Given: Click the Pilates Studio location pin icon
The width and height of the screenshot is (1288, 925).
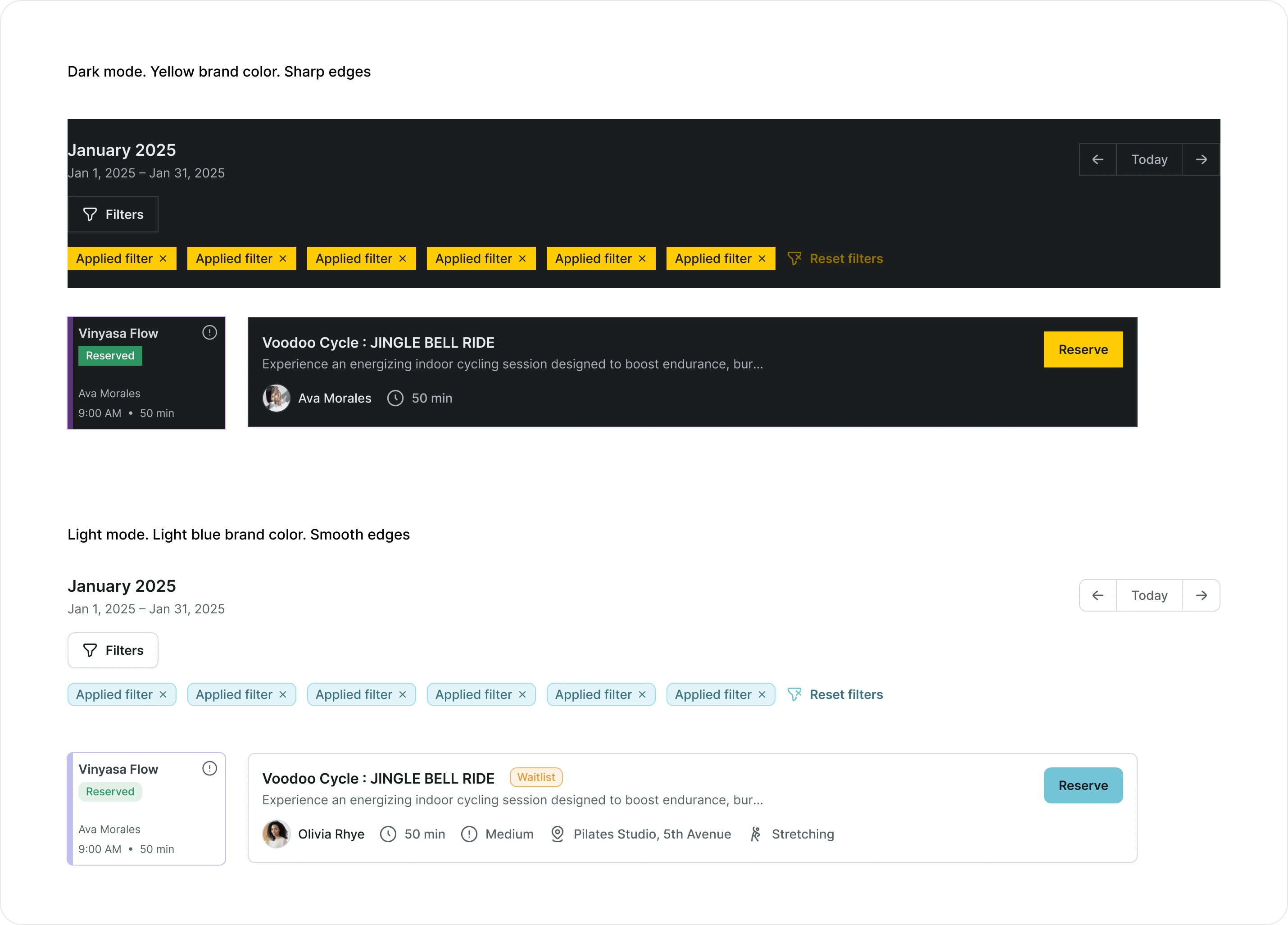Looking at the screenshot, I should [x=557, y=834].
